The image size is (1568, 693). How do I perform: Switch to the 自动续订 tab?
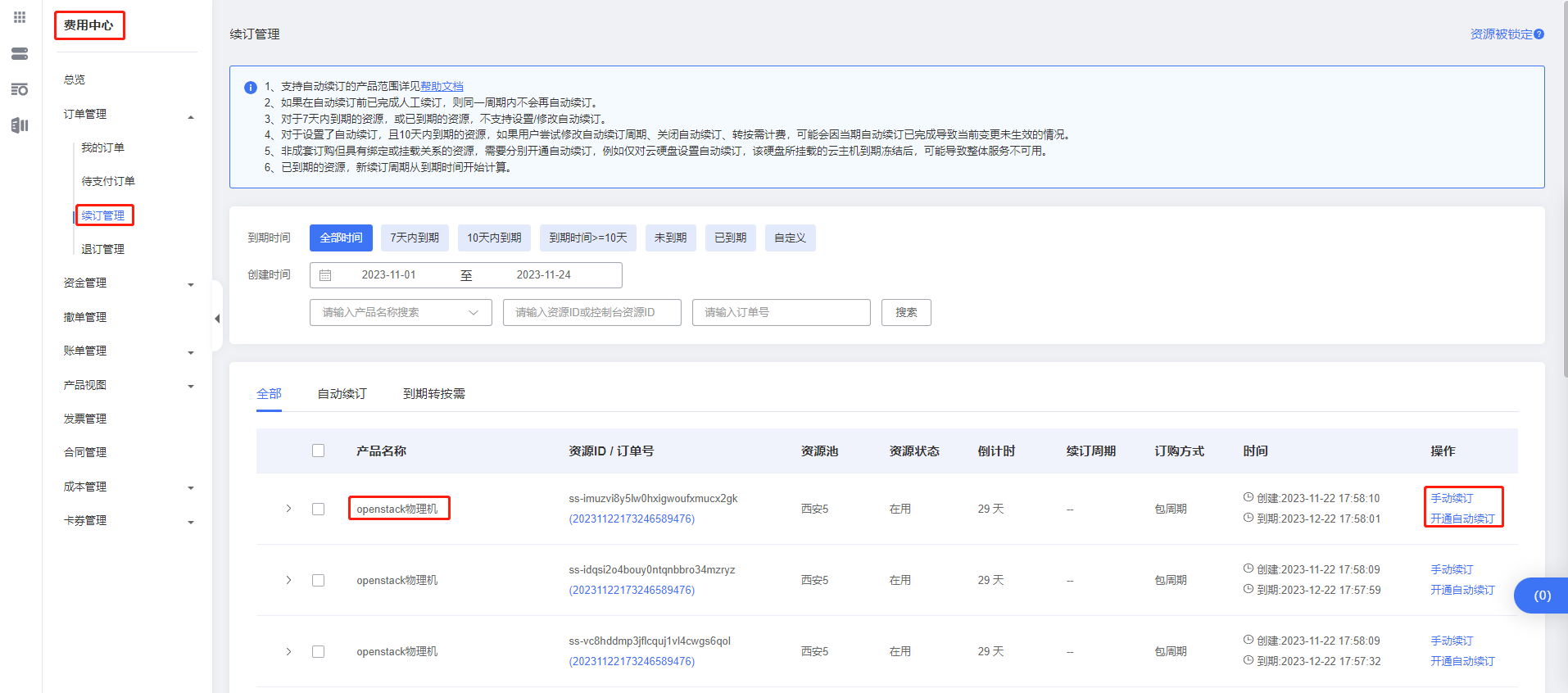click(342, 394)
